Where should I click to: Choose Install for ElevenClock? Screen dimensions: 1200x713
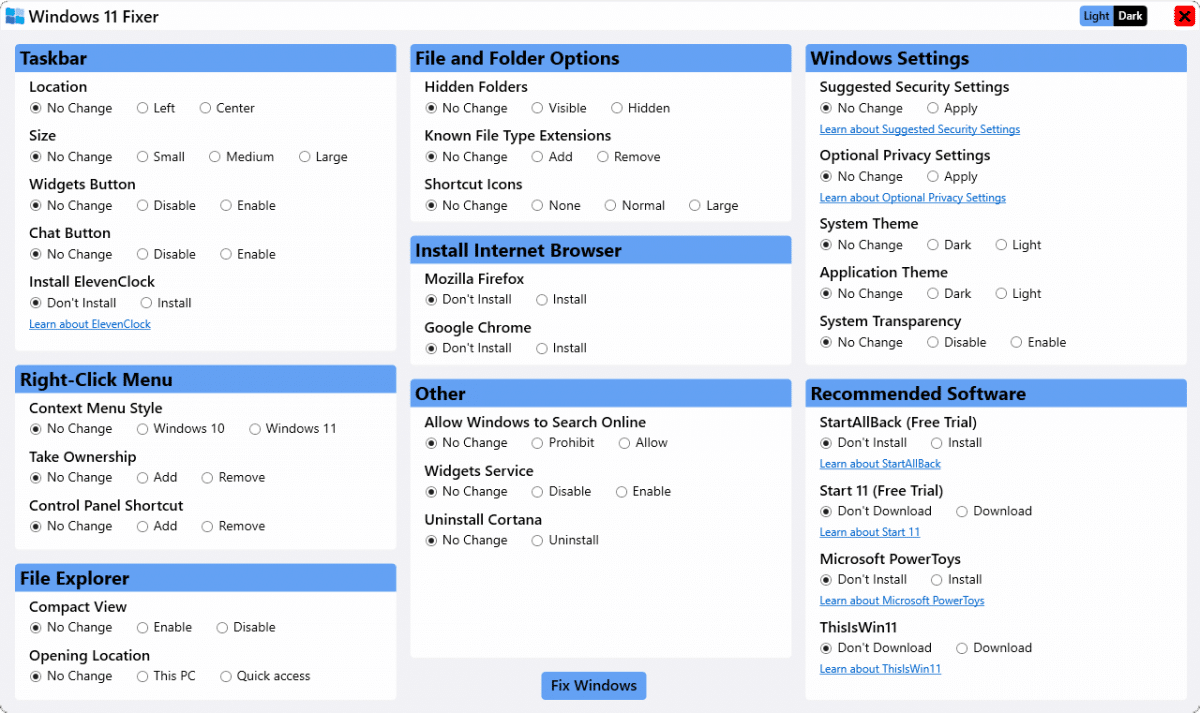tap(147, 302)
